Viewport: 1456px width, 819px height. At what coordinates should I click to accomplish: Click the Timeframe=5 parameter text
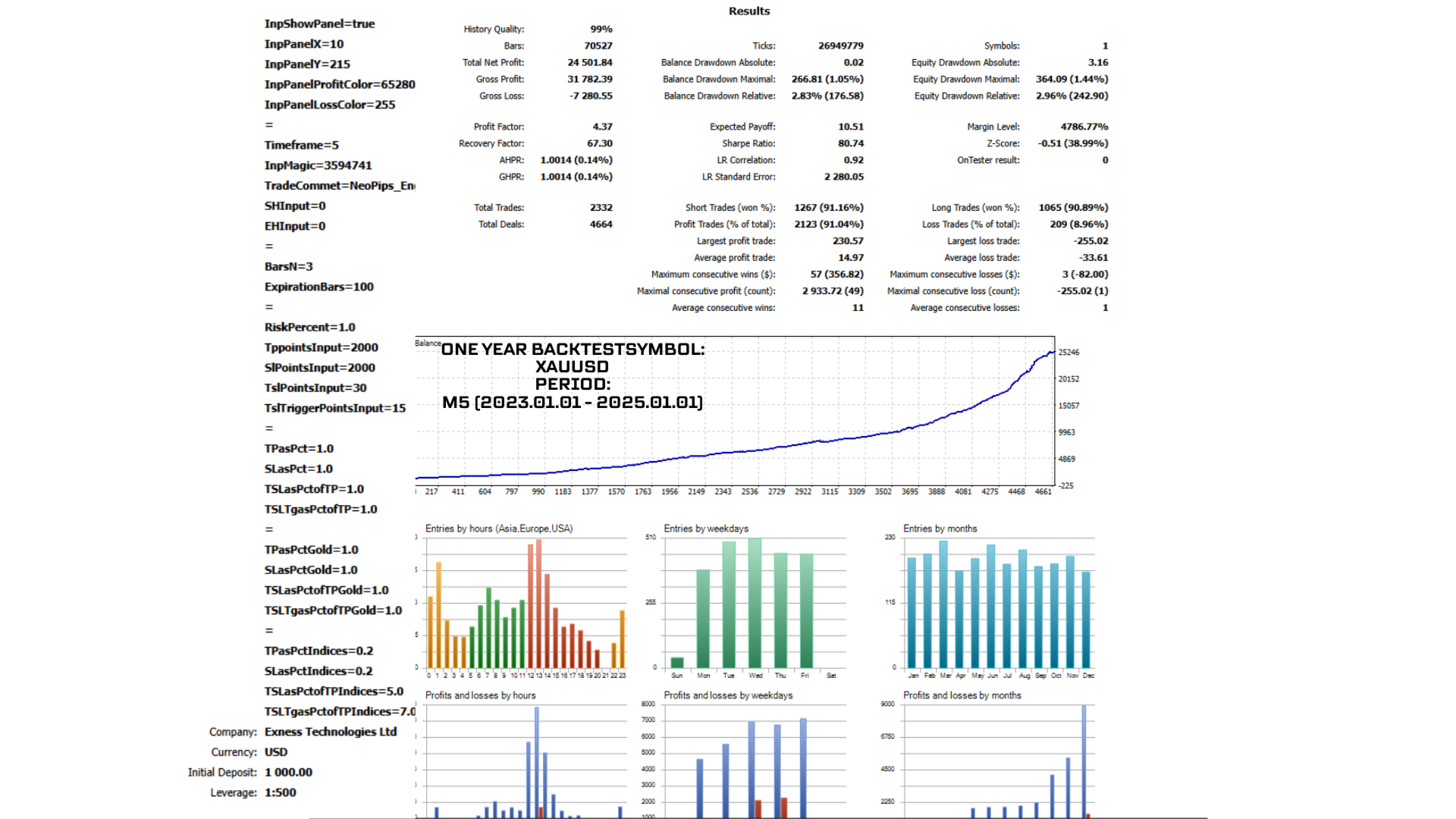click(x=301, y=146)
